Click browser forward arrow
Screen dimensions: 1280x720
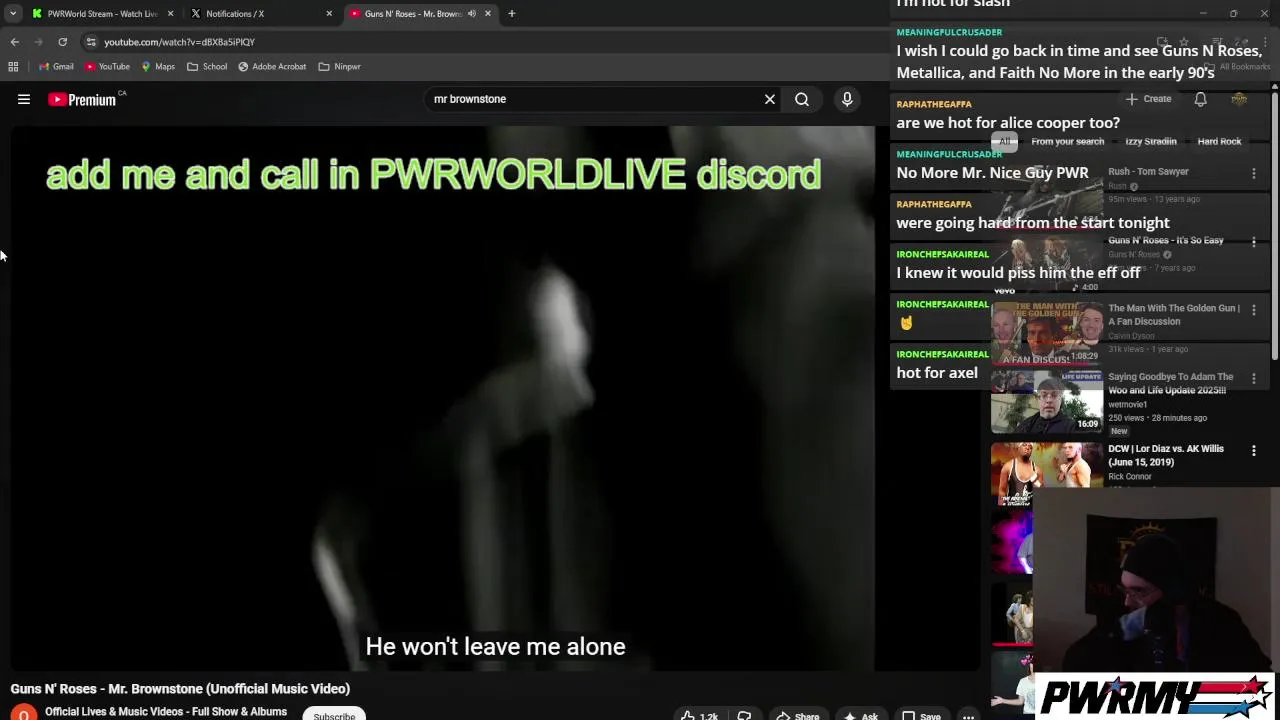tap(38, 42)
